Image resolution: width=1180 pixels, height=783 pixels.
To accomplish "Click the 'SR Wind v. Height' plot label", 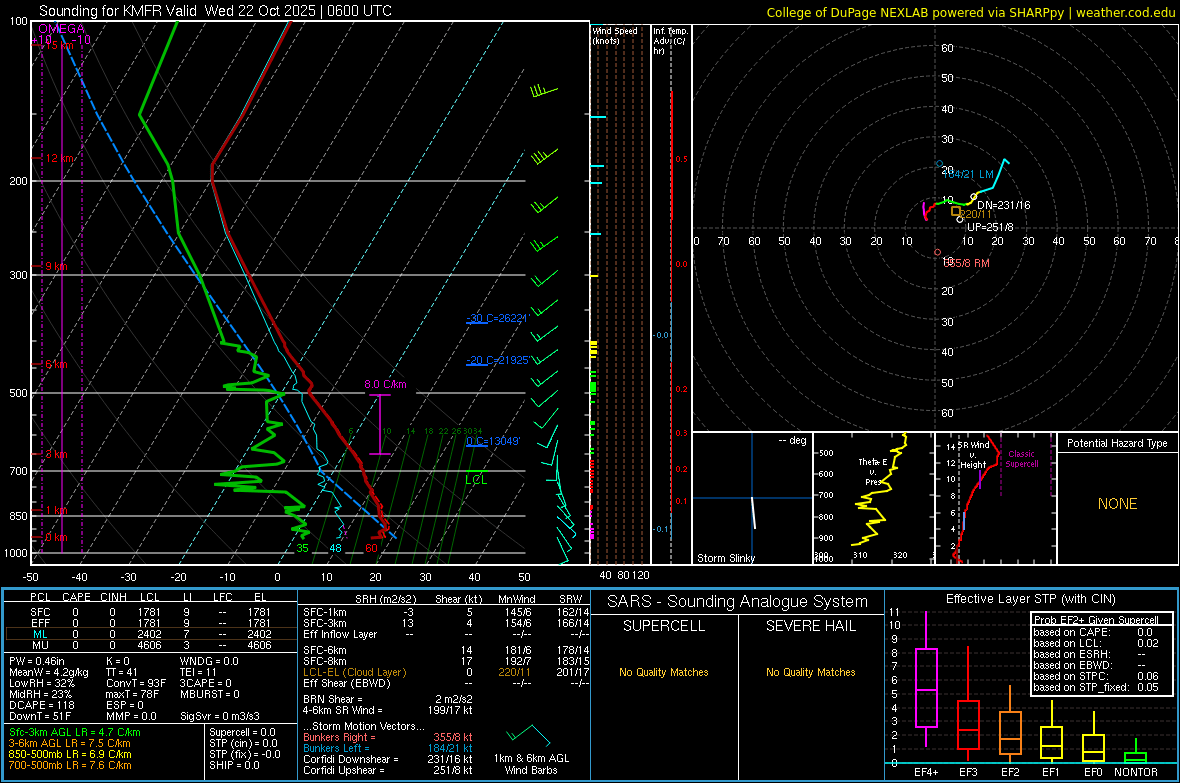I will 974,455.
